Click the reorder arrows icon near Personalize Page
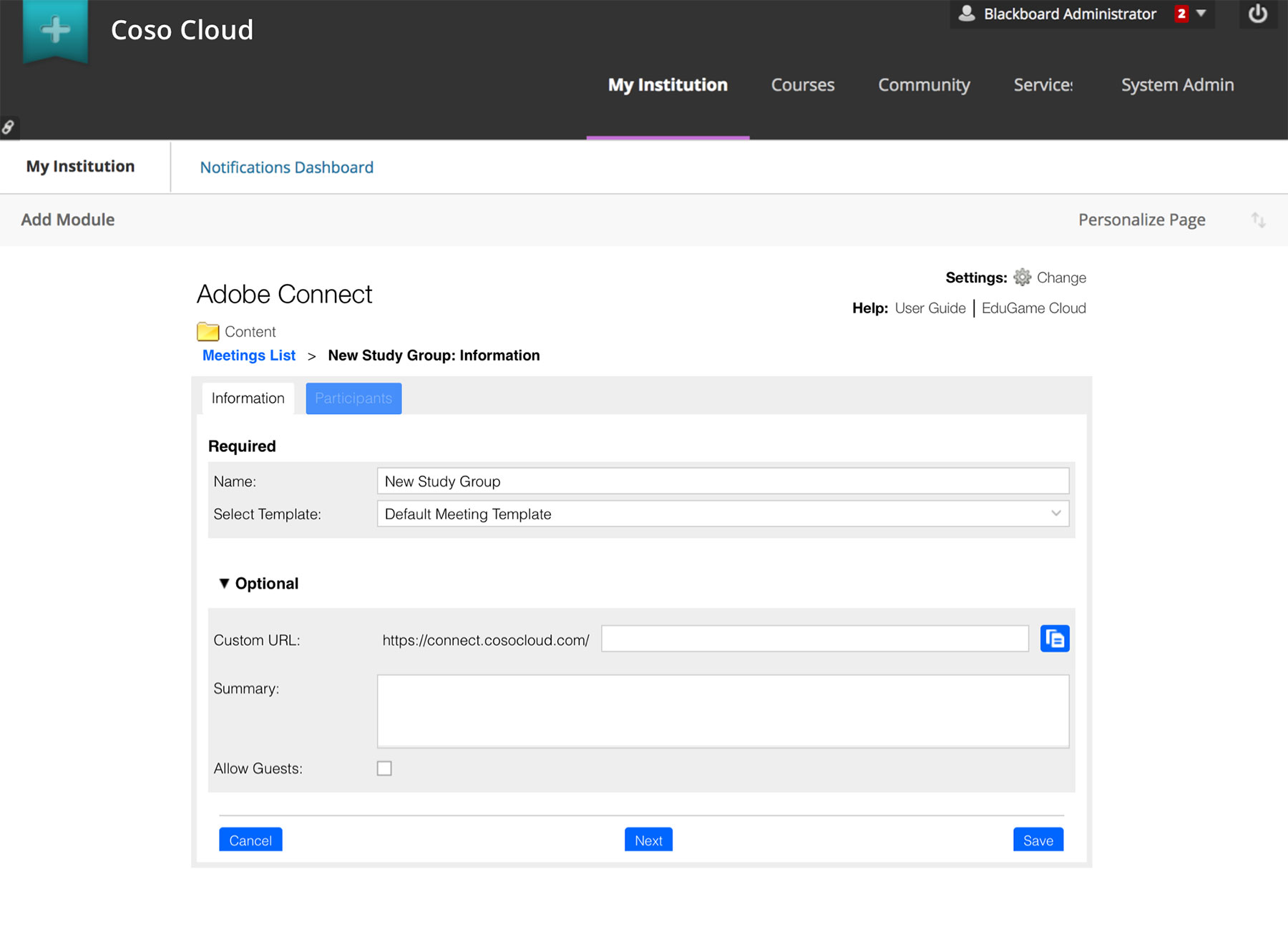1288x952 pixels. tap(1259, 220)
